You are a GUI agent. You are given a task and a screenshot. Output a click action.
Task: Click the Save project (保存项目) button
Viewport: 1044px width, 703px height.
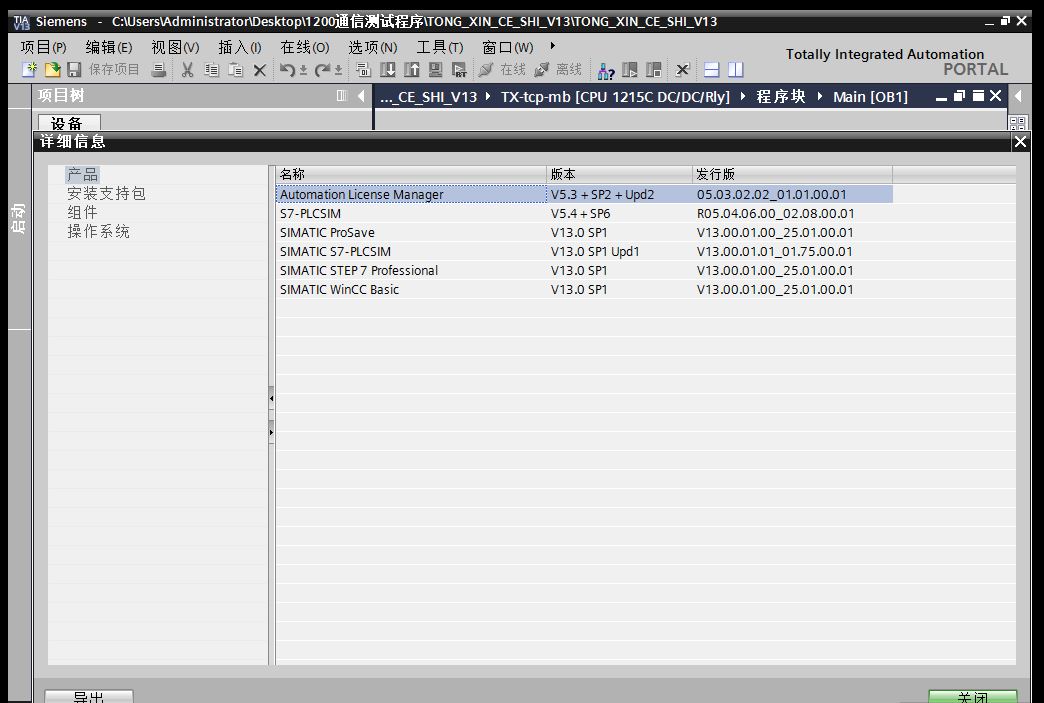tap(104, 69)
